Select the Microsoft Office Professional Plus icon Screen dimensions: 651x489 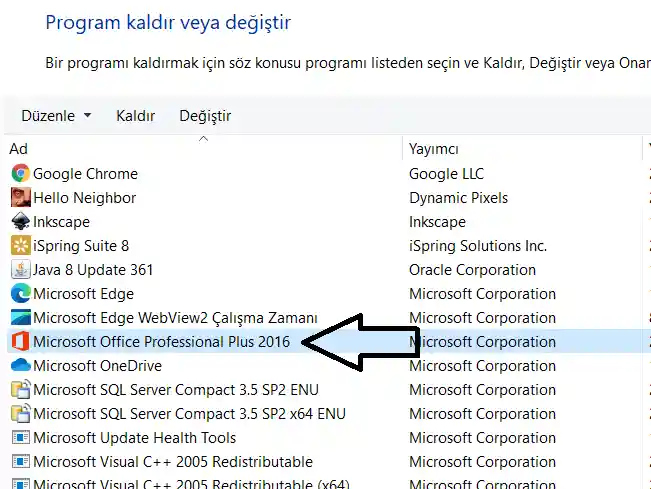coord(20,341)
